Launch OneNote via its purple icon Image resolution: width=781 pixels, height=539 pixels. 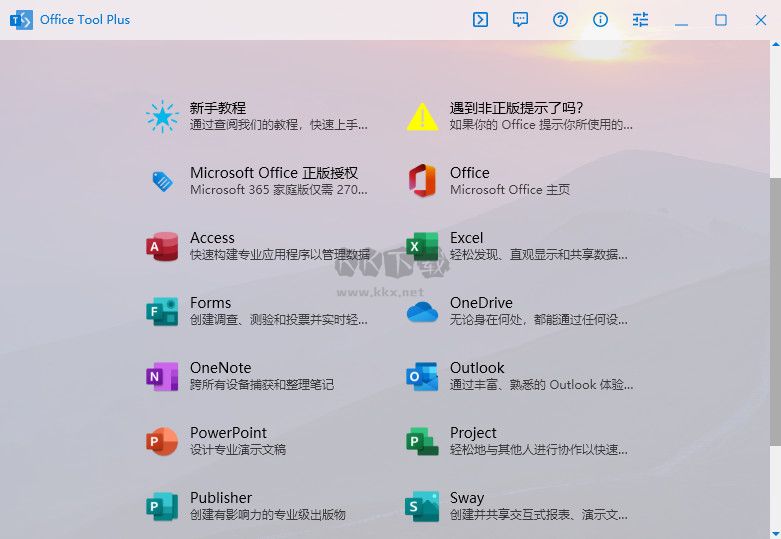pos(162,376)
